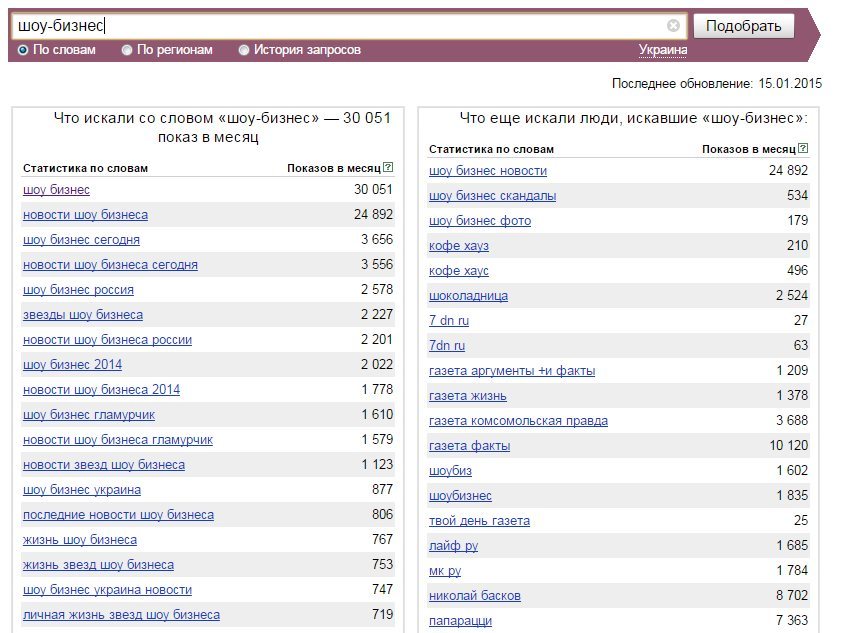Open 'новости шоу бизнеса 2014' link
847x633 pixels.
click(102, 389)
